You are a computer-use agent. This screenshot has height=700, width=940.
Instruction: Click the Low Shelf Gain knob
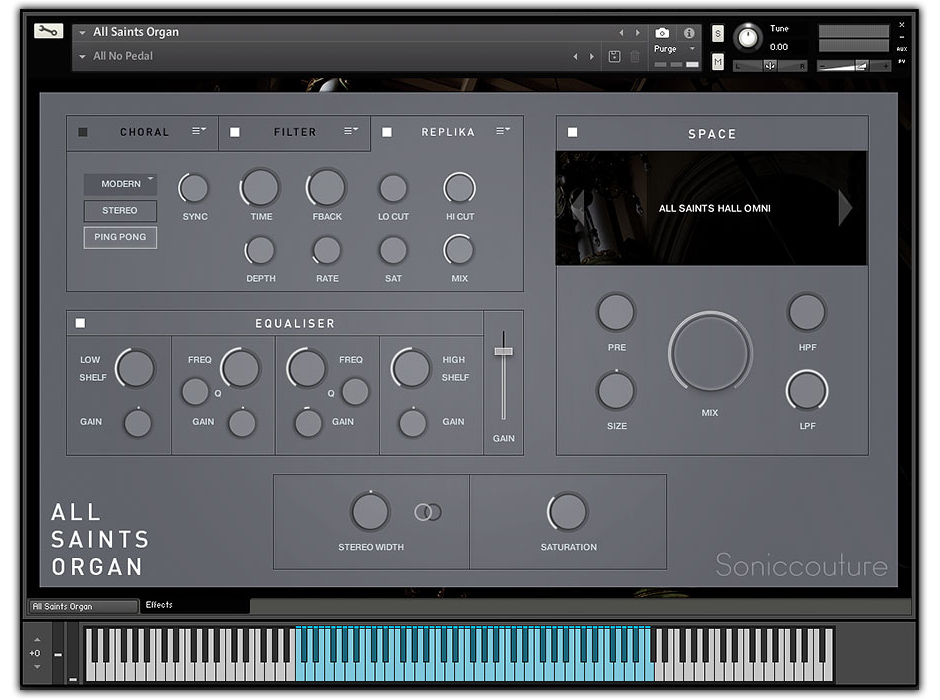[x=138, y=423]
